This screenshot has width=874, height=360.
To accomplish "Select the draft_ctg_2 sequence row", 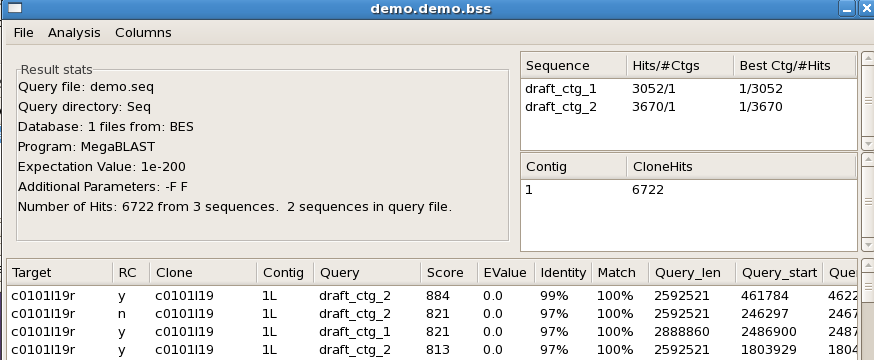I will pyautogui.click(x=688, y=106).
